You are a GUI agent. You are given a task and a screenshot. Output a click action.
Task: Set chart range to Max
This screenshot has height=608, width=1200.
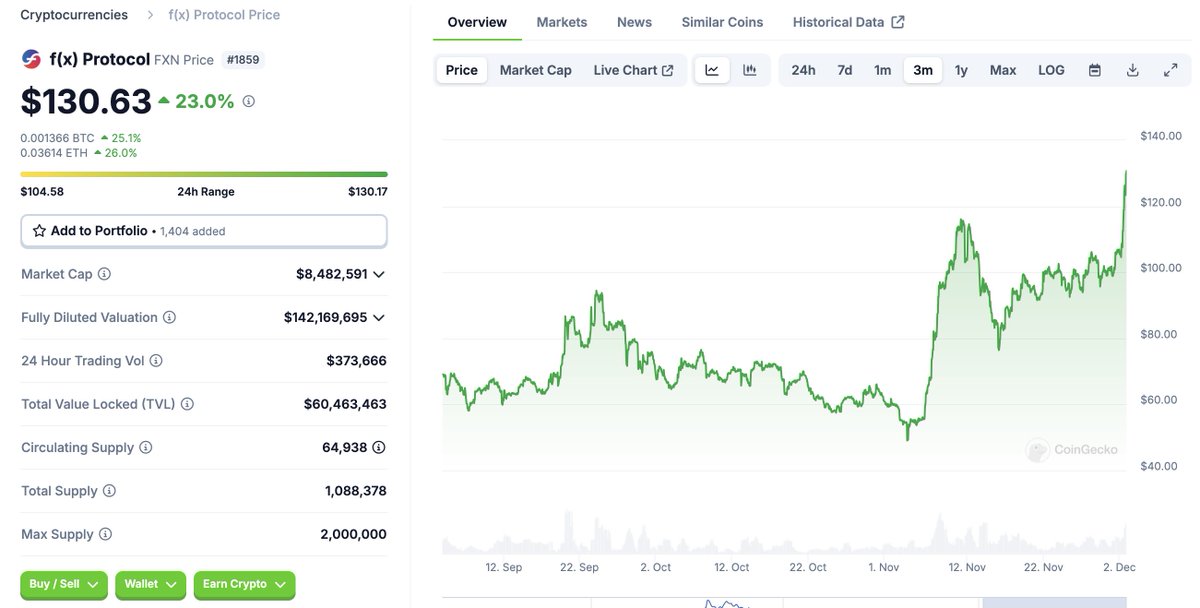tap(1003, 70)
